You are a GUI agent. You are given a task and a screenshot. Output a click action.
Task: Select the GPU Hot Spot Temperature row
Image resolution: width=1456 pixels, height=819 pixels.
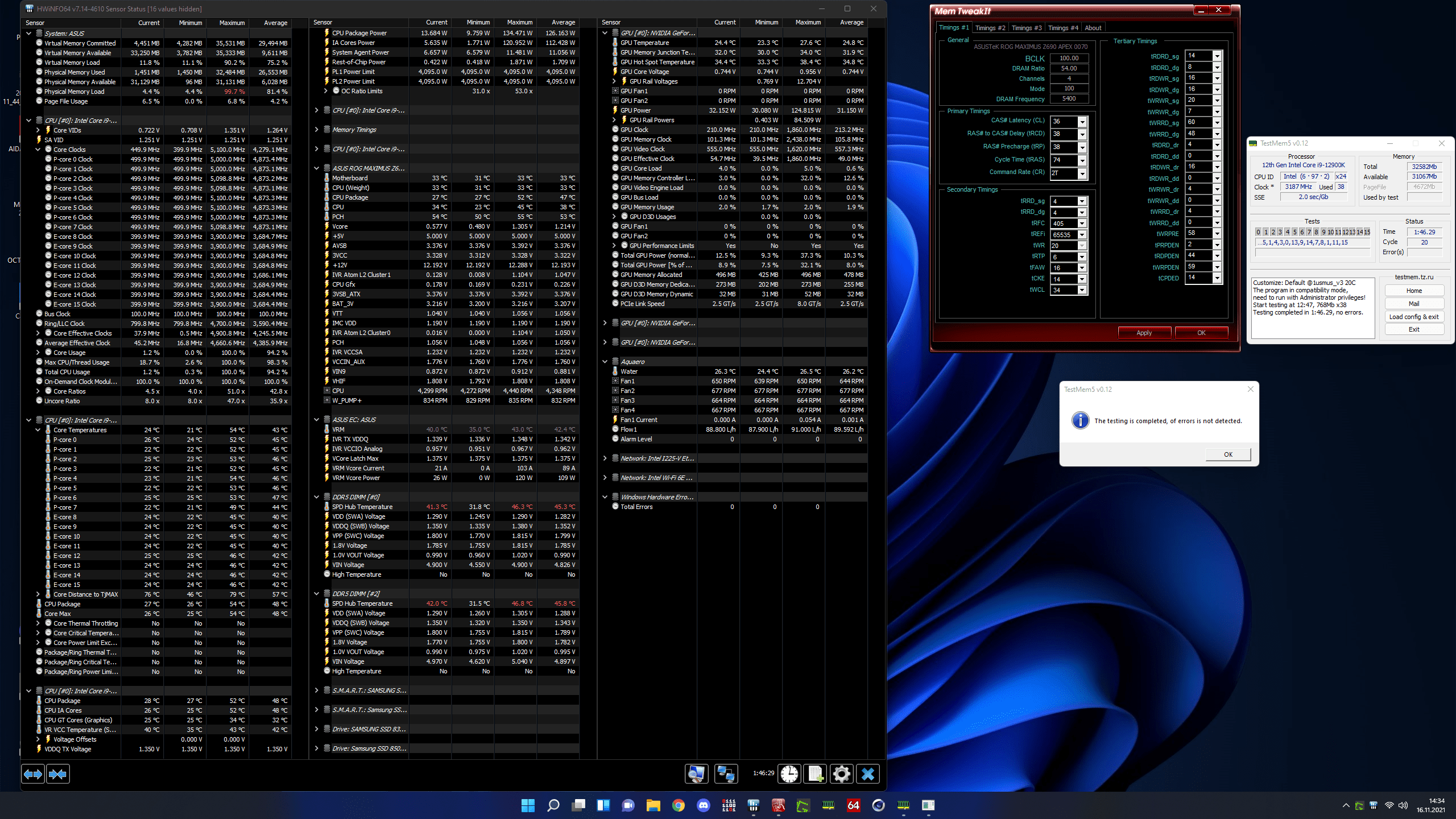click(734, 62)
